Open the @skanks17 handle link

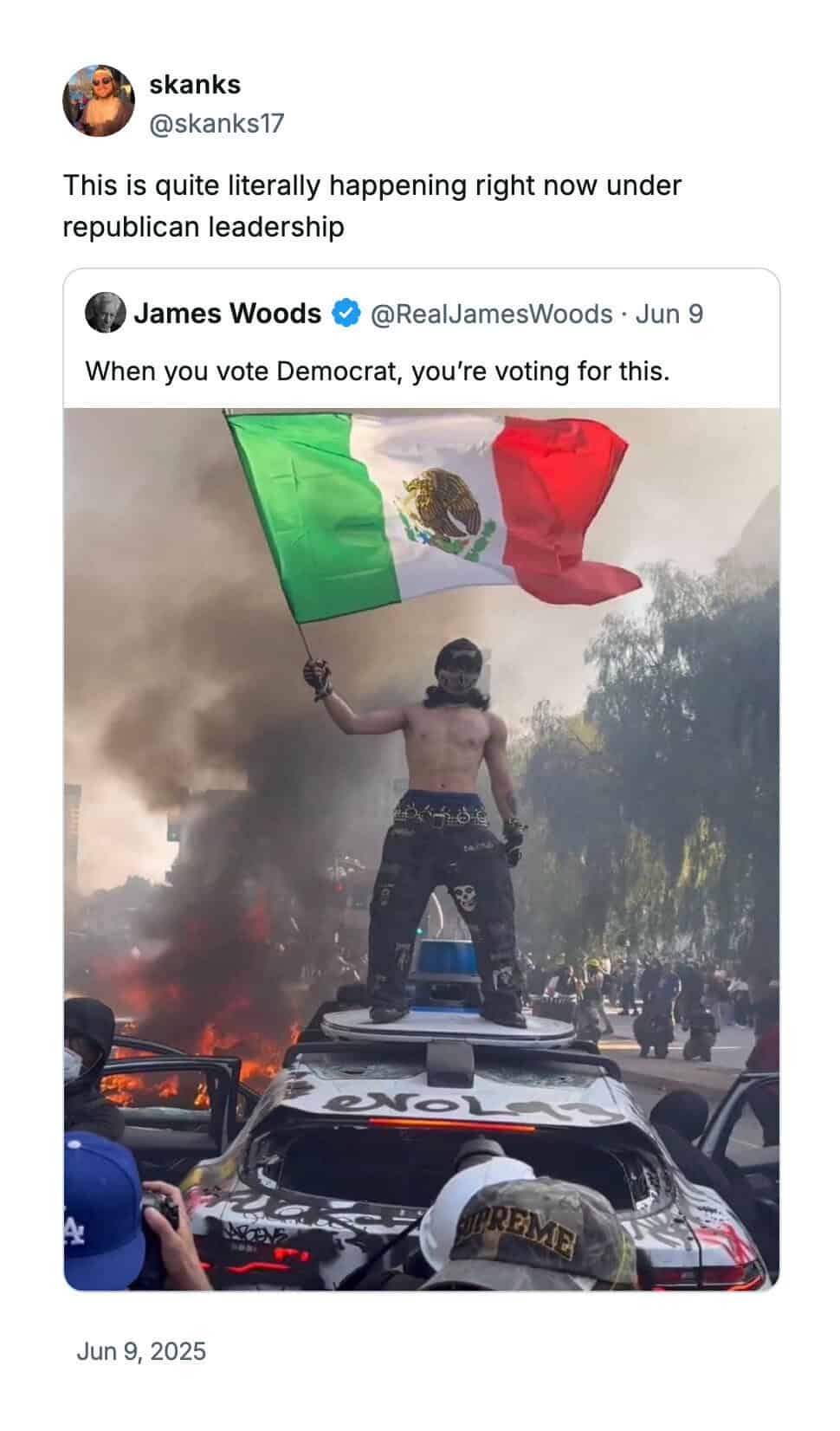pyautogui.click(x=216, y=124)
